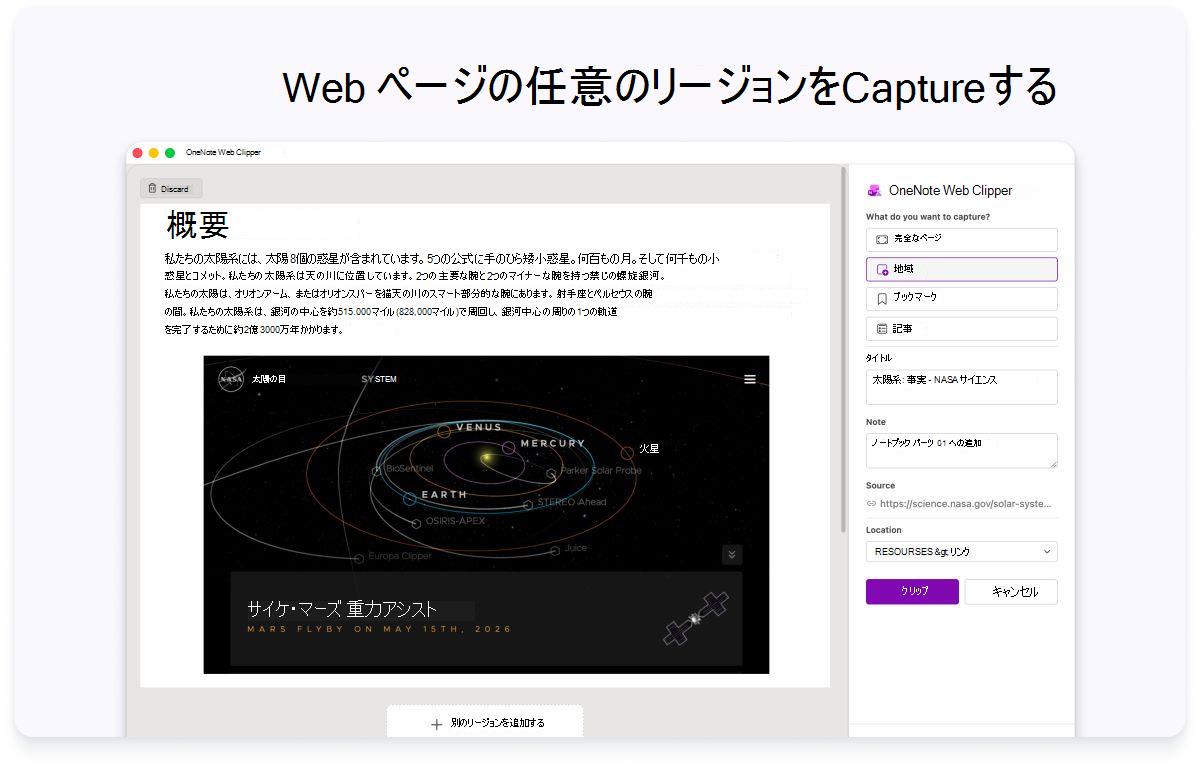Click the 太陽の目 text in NASA header

[x=269, y=379]
